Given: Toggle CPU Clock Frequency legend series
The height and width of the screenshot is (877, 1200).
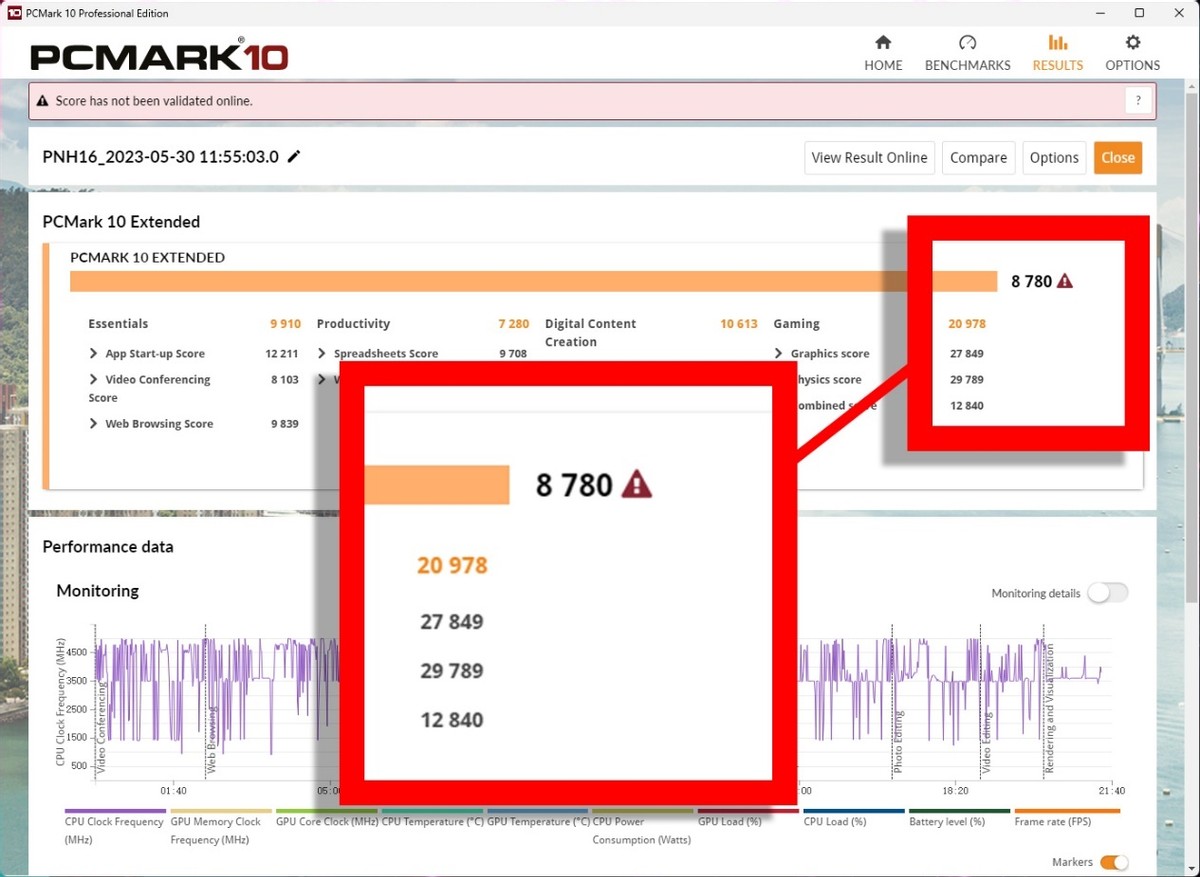Looking at the screenshot, I should click(x=114, y=826).
